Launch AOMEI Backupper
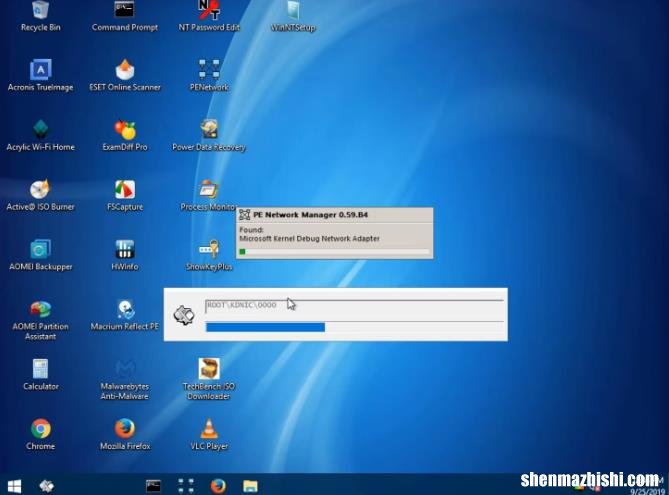Image resolution: width=669 pixels, height=495 pixels. [x=41, y=255]
